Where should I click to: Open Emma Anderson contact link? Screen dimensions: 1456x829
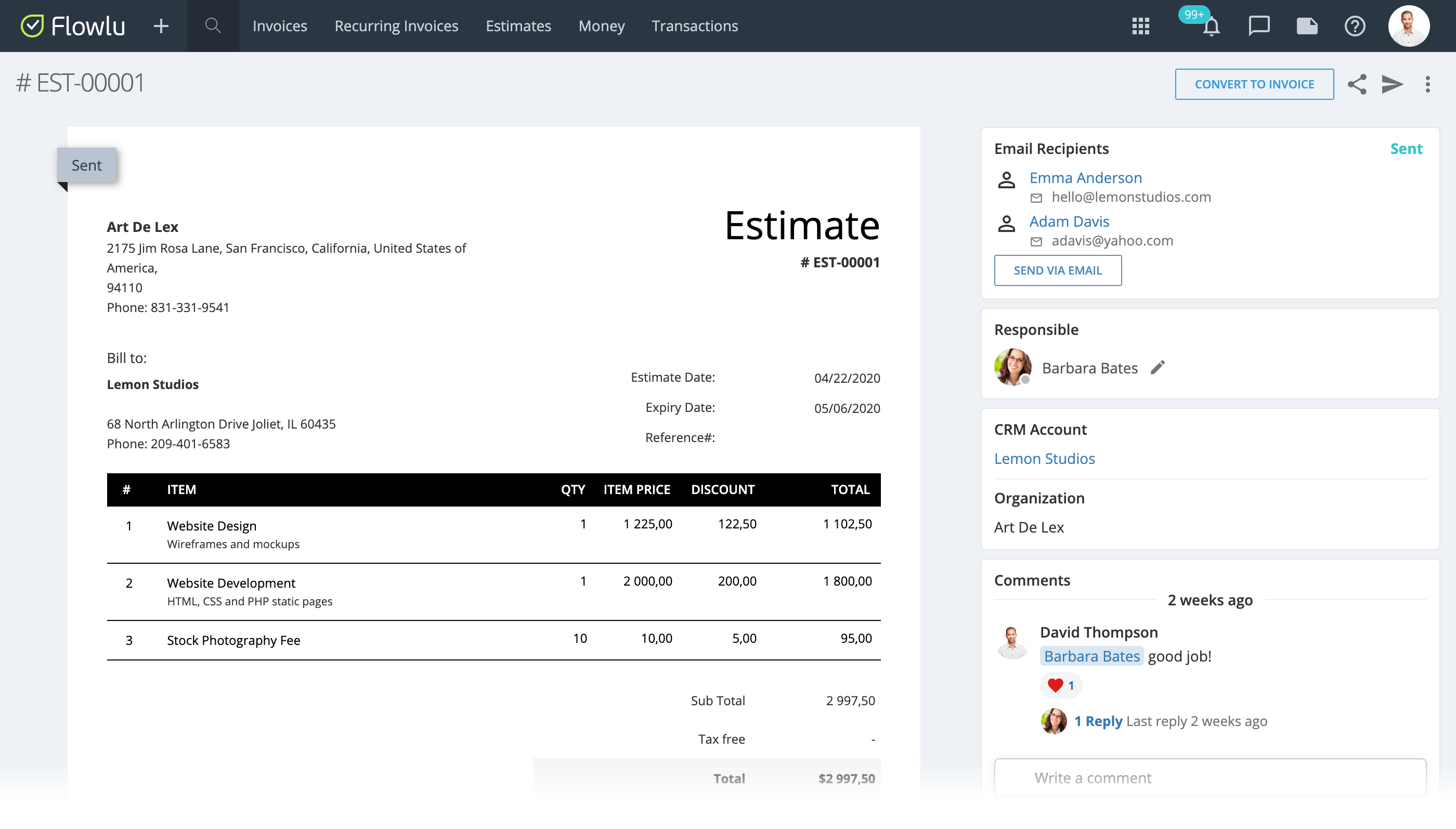pos(1085,178)
